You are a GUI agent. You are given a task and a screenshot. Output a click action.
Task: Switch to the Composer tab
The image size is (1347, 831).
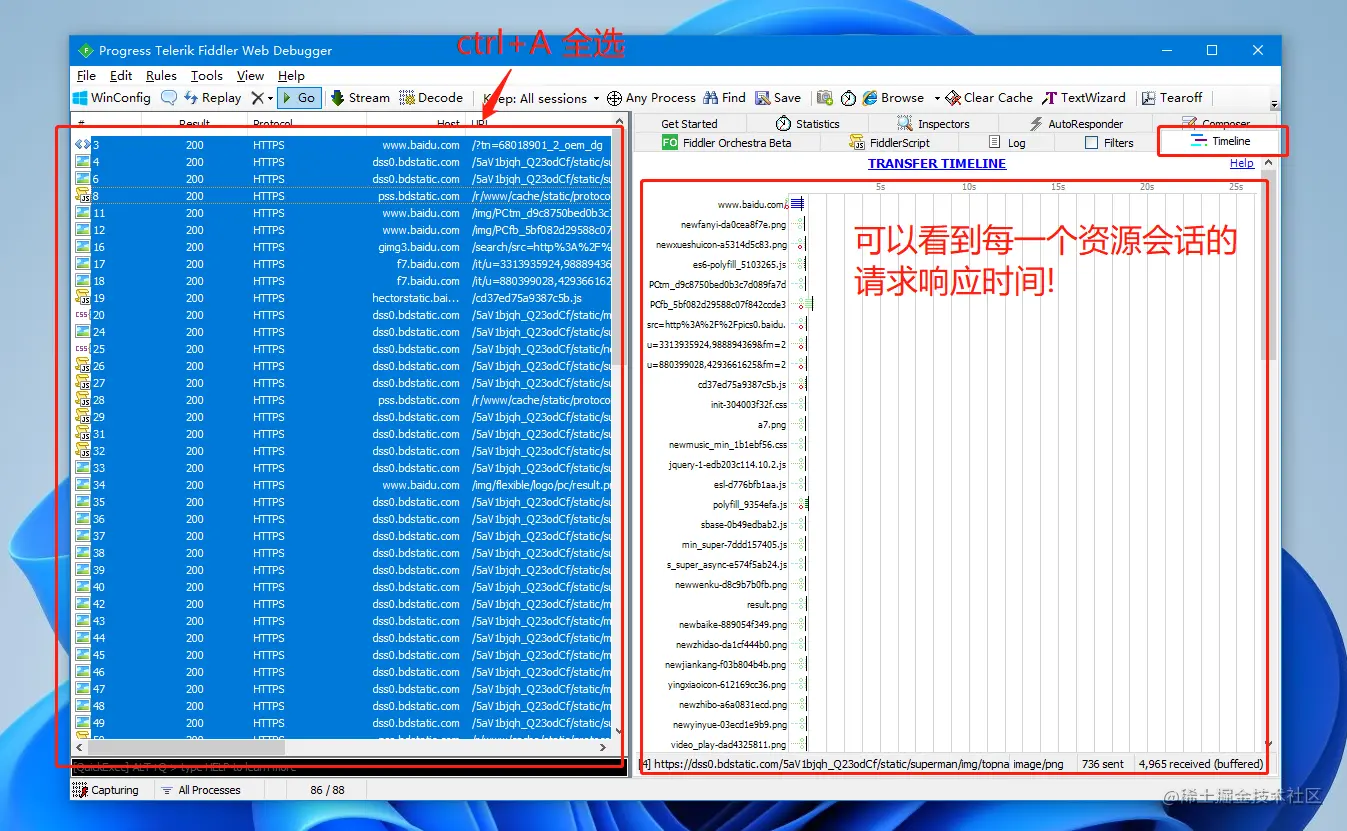(x=1215, y=123)
